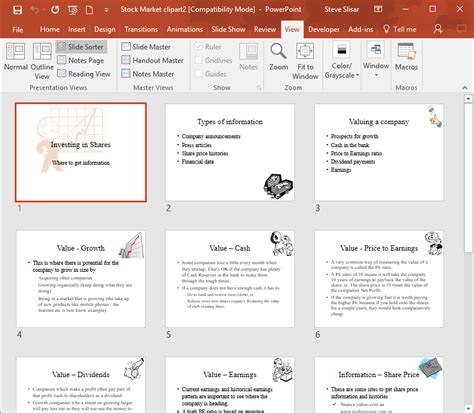Open the Developer tab

click(324, 30)
